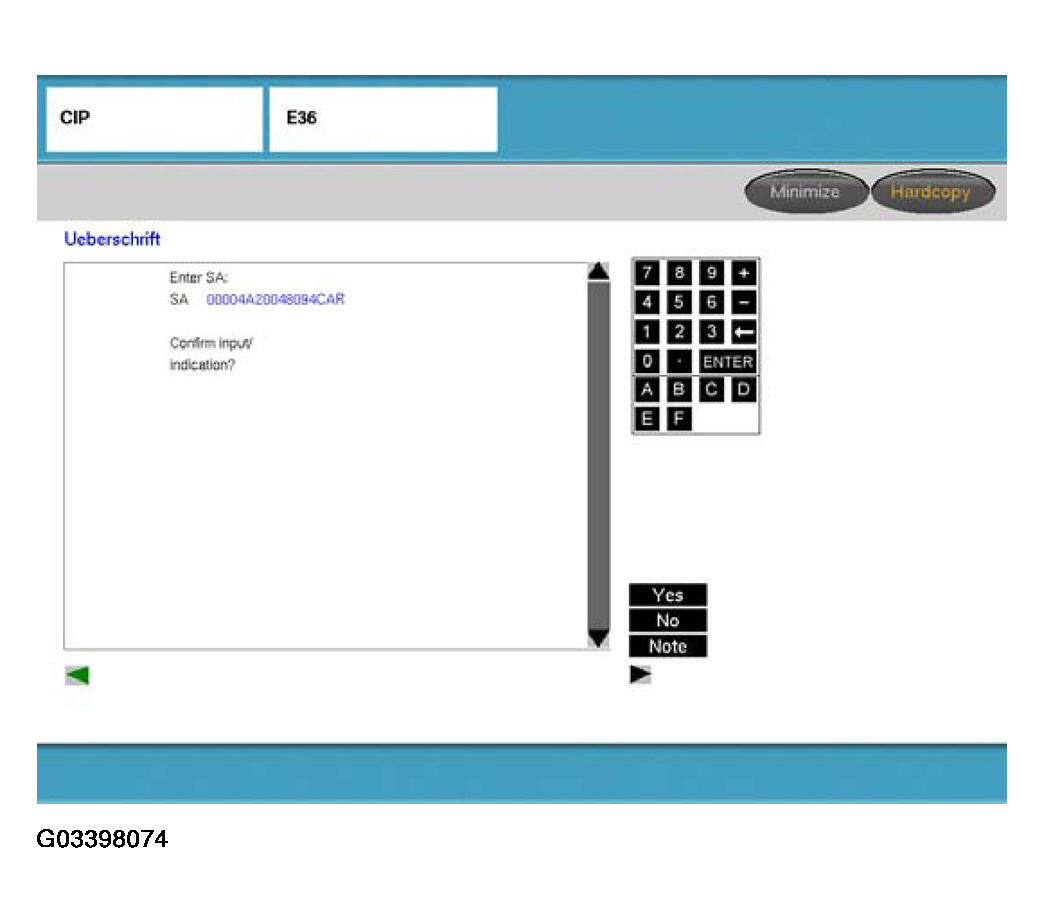Click the green back arrow
This screenshot has height=923, width=1045.
[x=77, y=676]
